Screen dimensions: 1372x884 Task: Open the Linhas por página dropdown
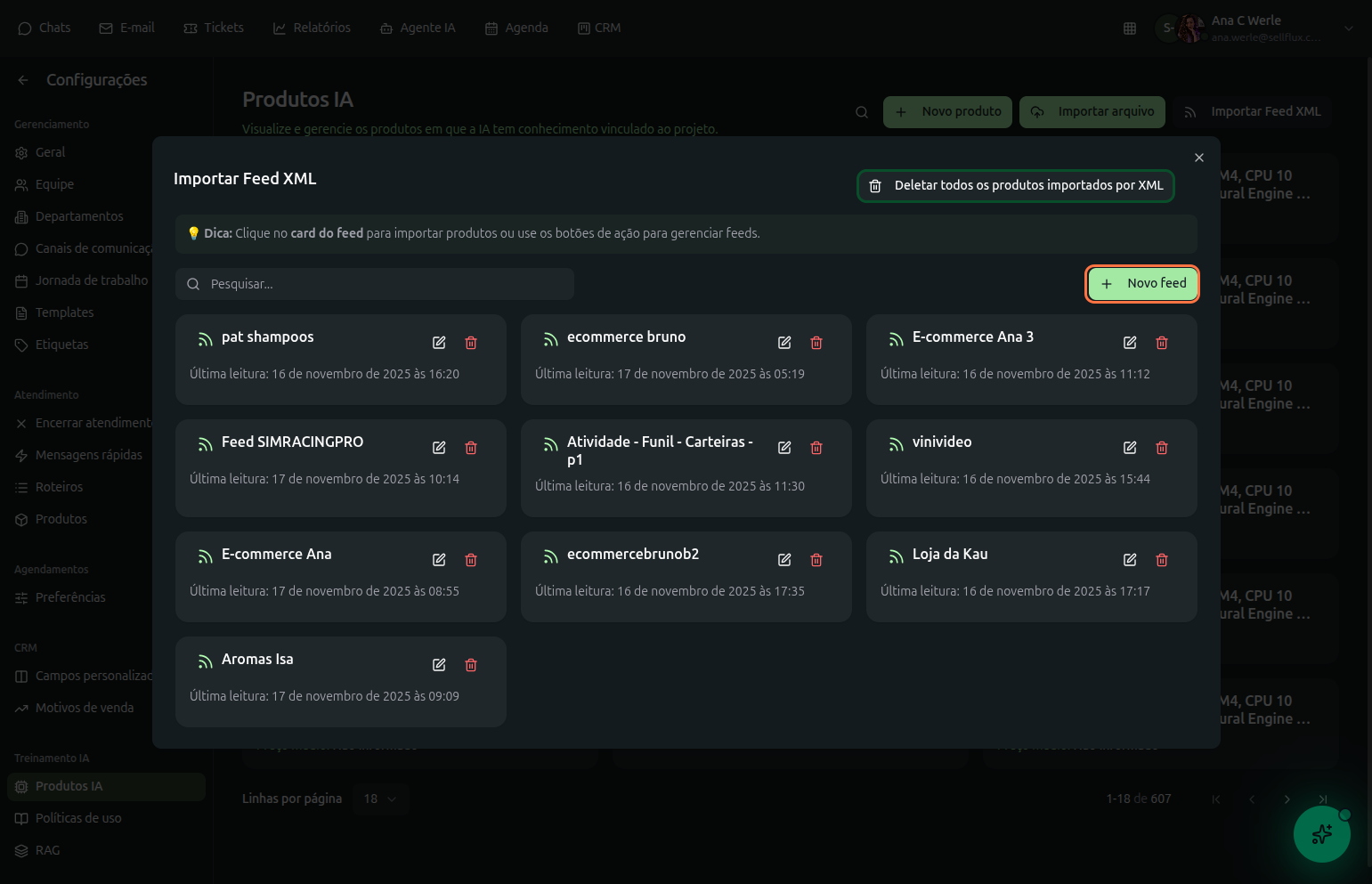tap(380, 799)
